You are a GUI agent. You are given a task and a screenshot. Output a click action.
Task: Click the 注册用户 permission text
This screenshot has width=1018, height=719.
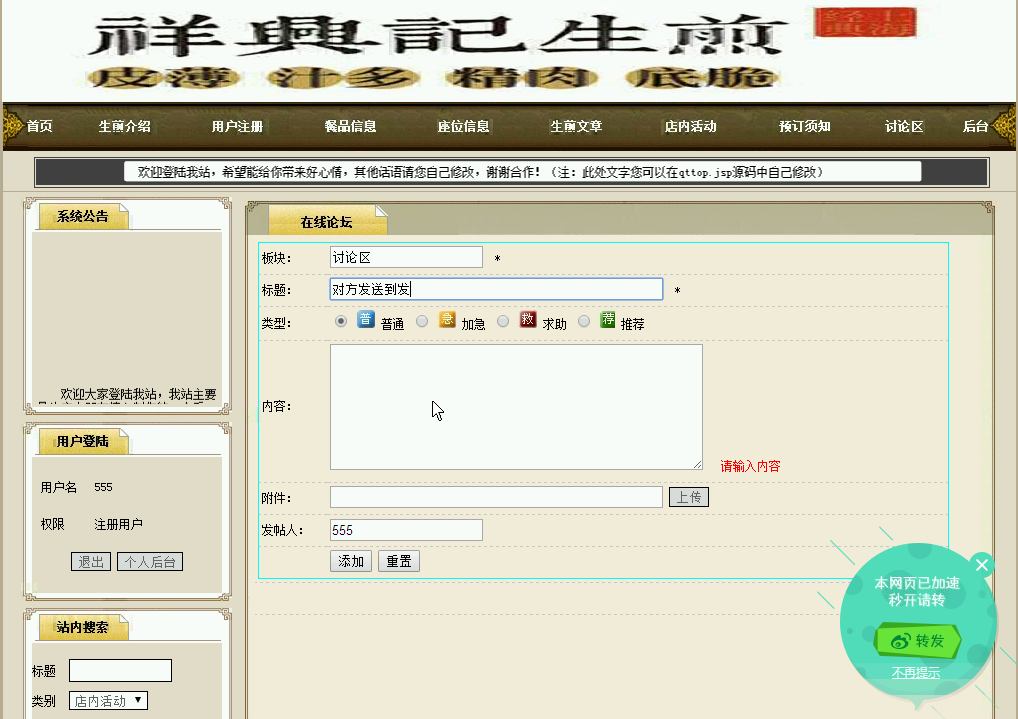pos(118,524)
